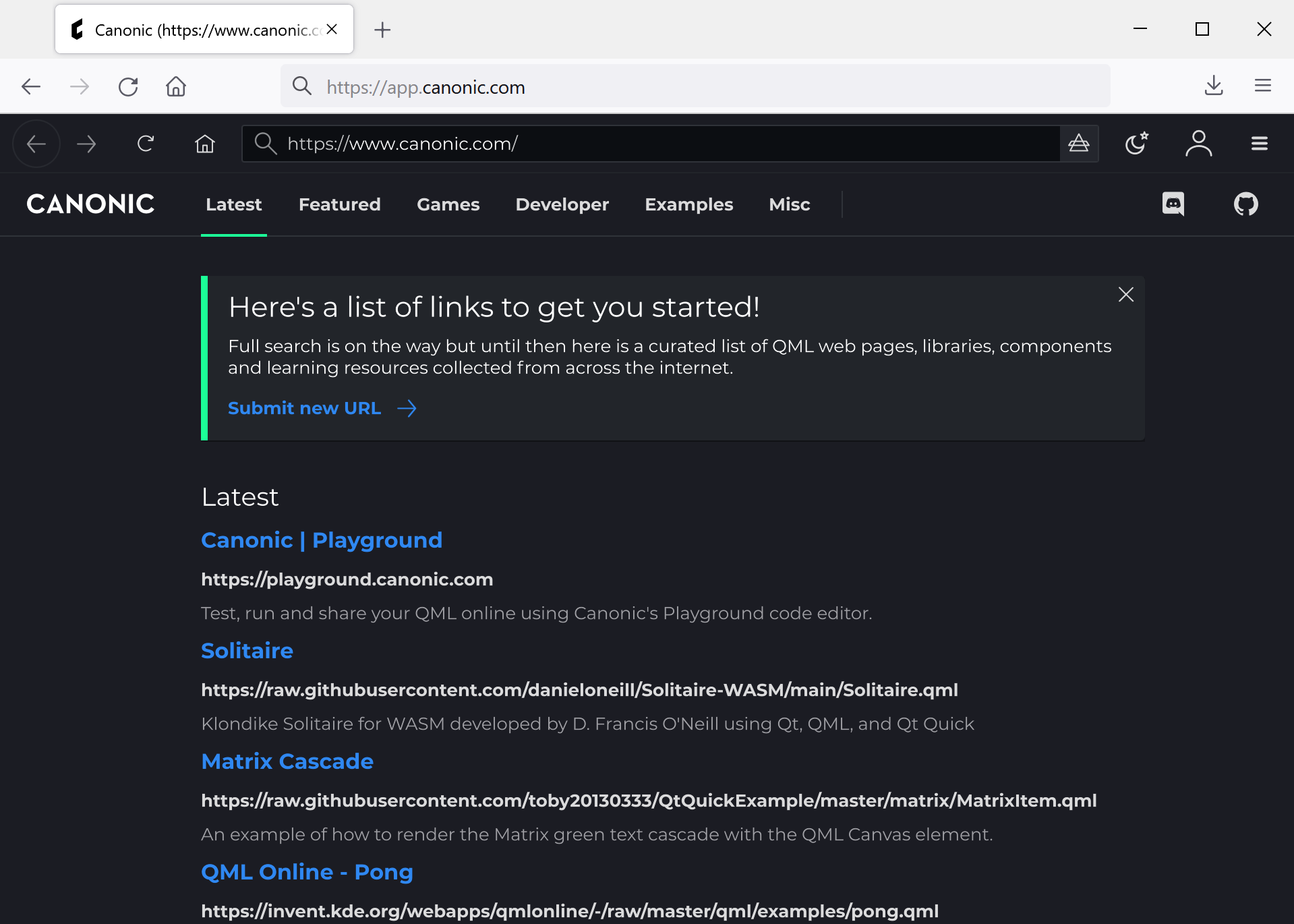Go back in outer browser toolbar

(31, 86)
